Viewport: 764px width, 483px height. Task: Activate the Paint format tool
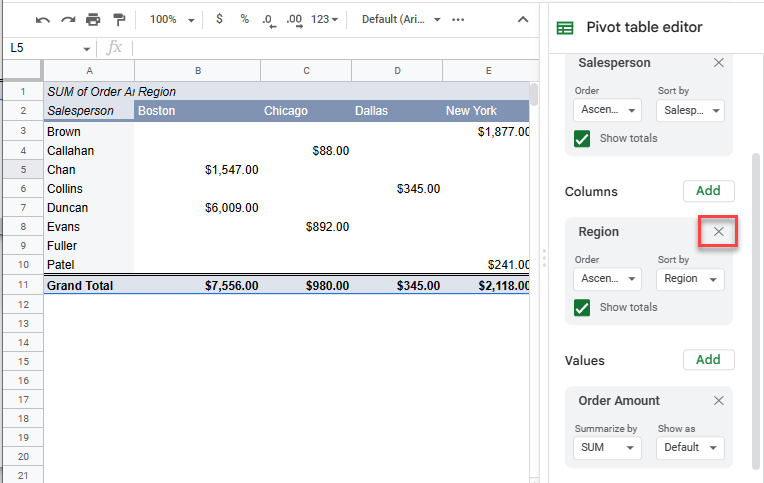119,19
